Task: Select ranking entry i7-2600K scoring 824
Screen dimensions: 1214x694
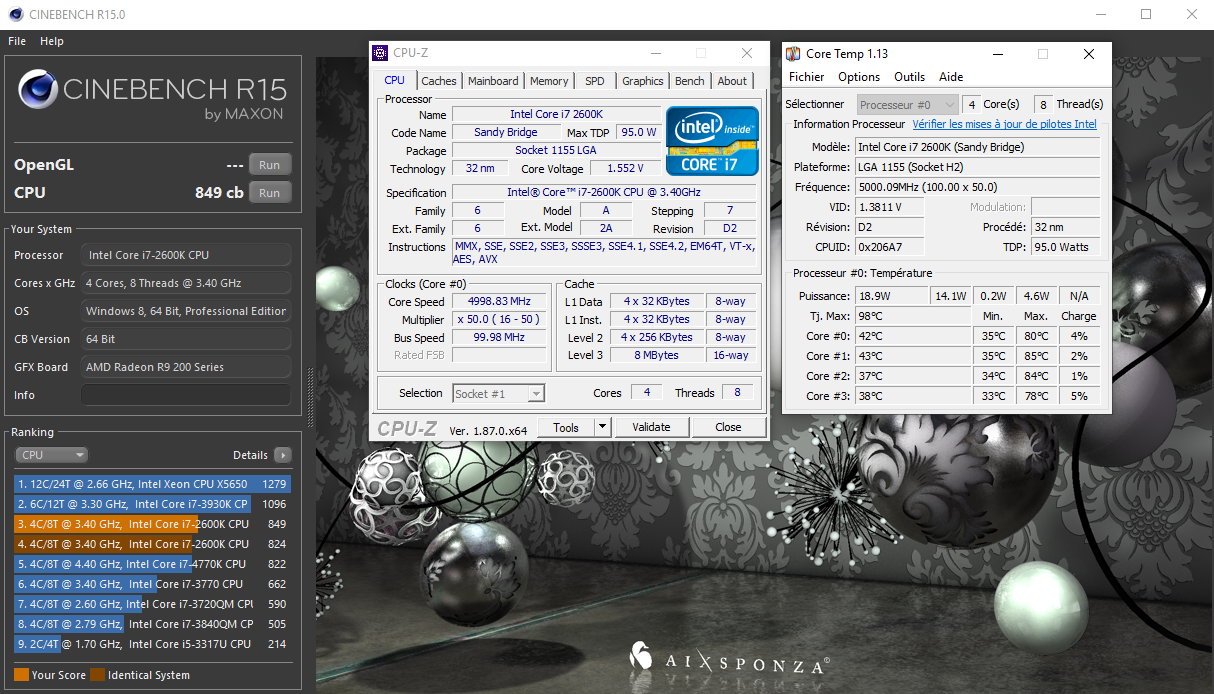Action: pos(152,544)
